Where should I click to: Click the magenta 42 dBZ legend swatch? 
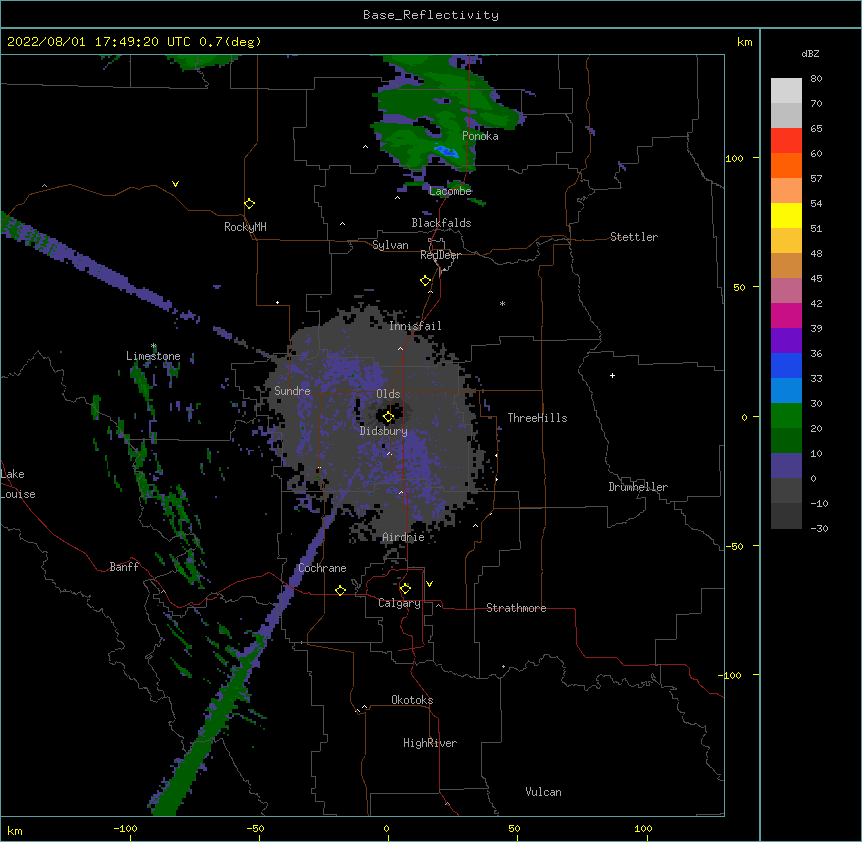[786, 315]
